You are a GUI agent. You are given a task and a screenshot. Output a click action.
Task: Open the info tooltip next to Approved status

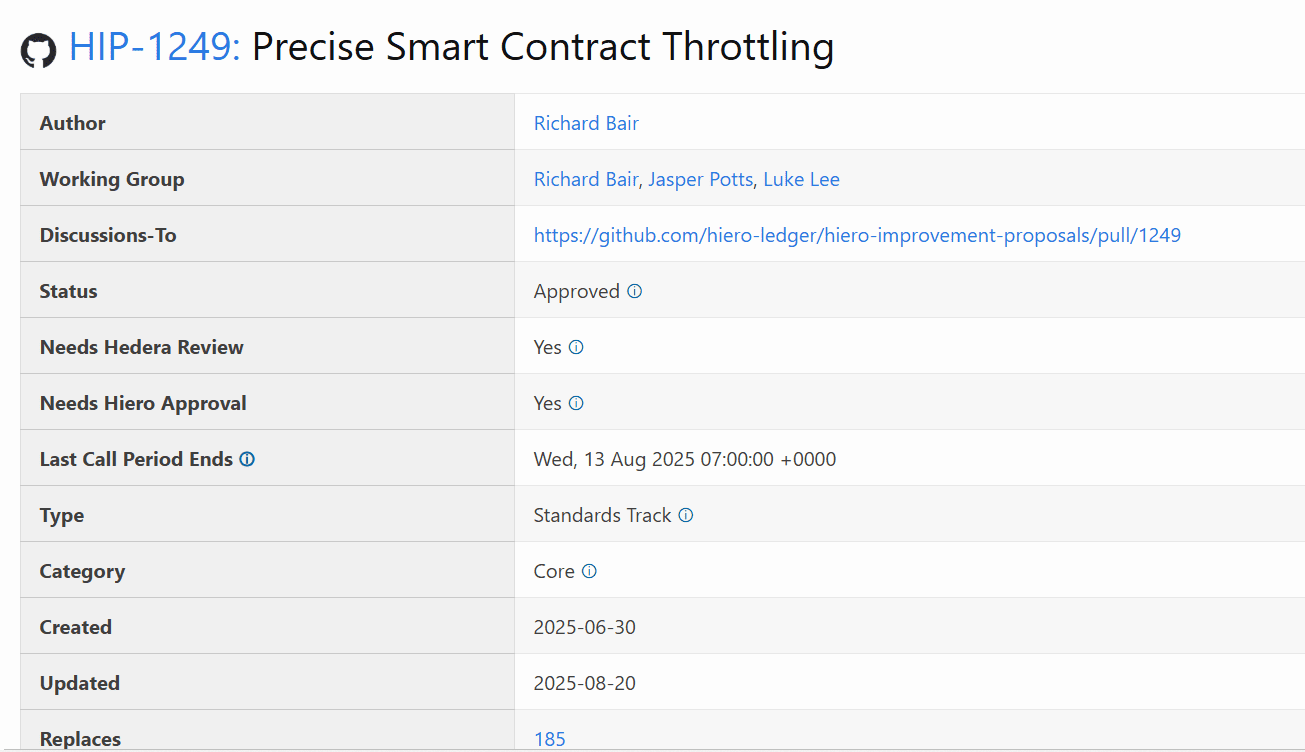[x=634, y=291]
